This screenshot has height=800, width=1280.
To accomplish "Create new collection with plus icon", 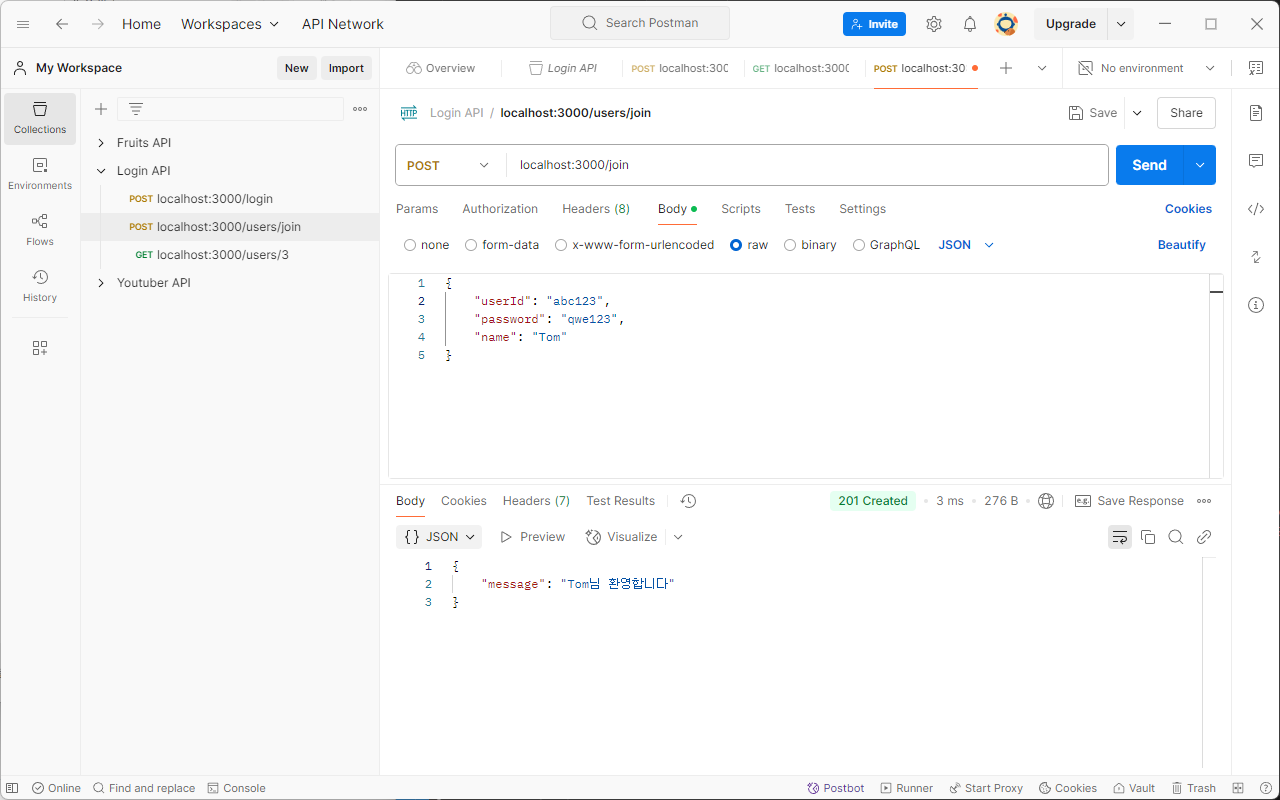I will (101, 109).
